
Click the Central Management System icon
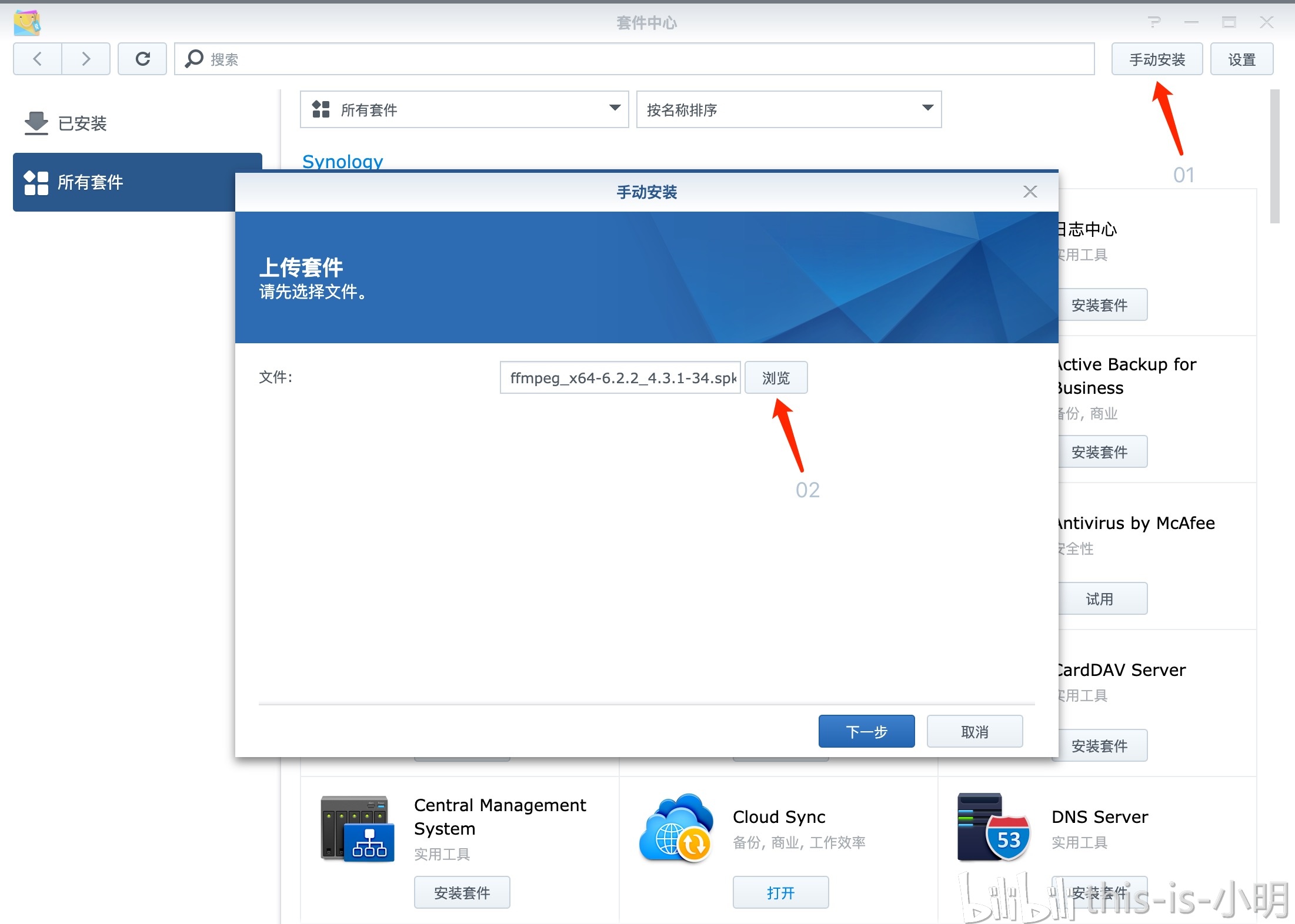[357, 829]
